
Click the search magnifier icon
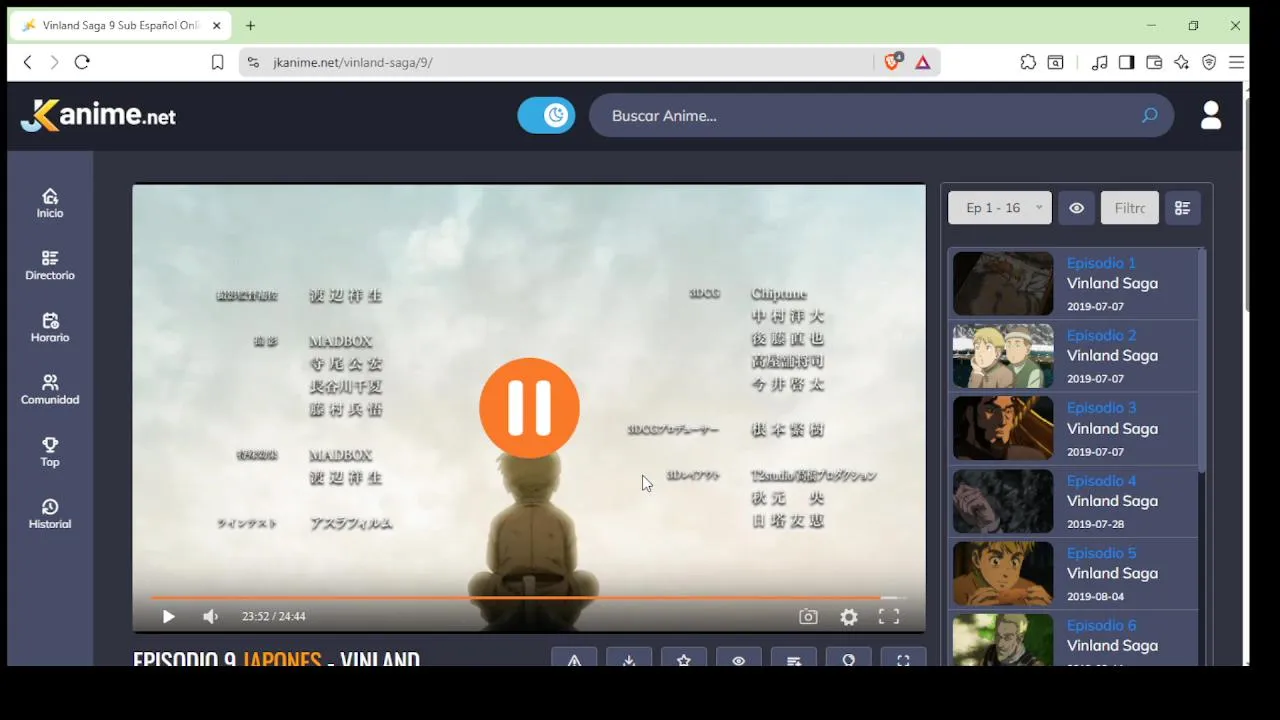1149,115
